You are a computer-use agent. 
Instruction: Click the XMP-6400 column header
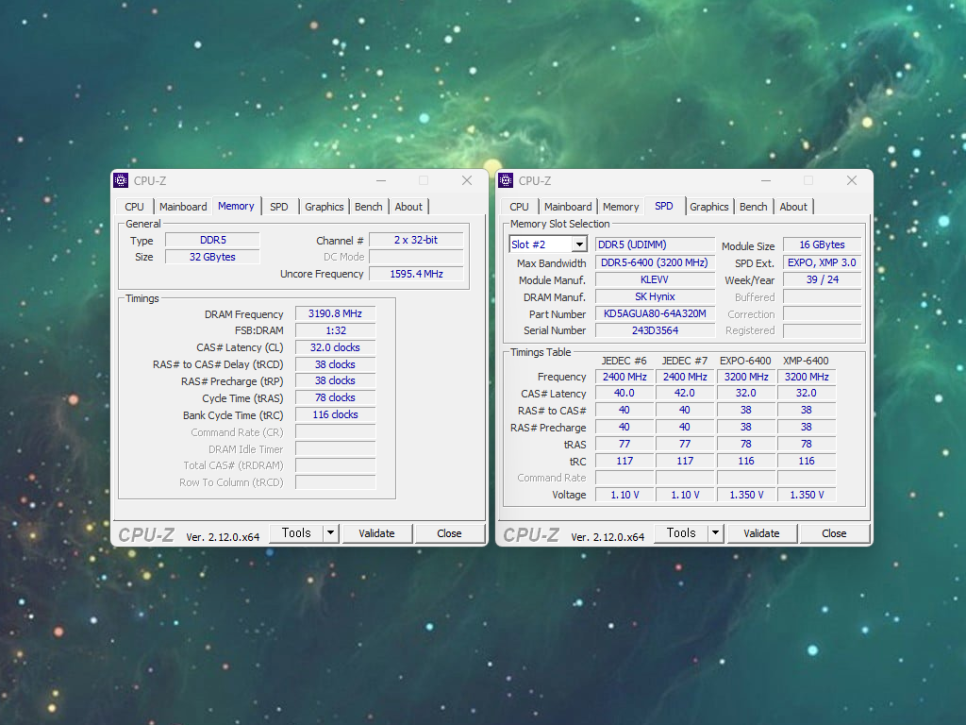(x=806, y=360)
